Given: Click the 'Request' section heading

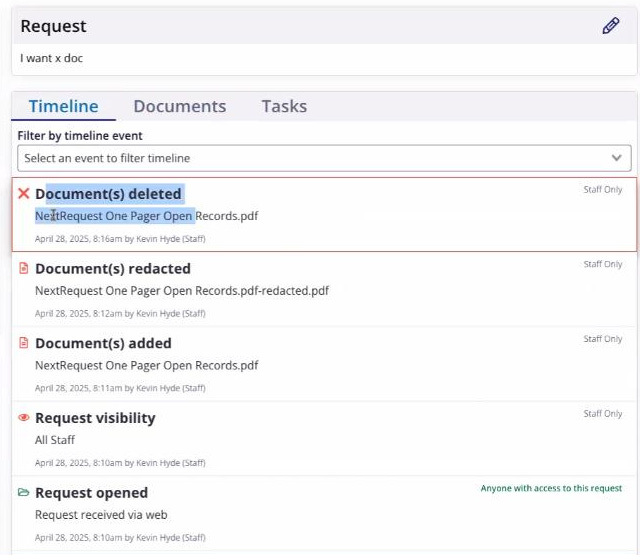Looking at the screenshot, I should [53, 26].
